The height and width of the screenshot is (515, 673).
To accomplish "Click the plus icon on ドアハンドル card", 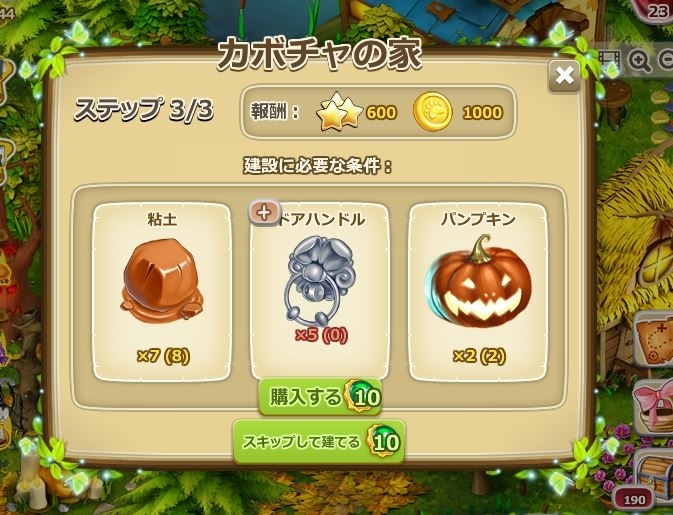I will [264, 212].
